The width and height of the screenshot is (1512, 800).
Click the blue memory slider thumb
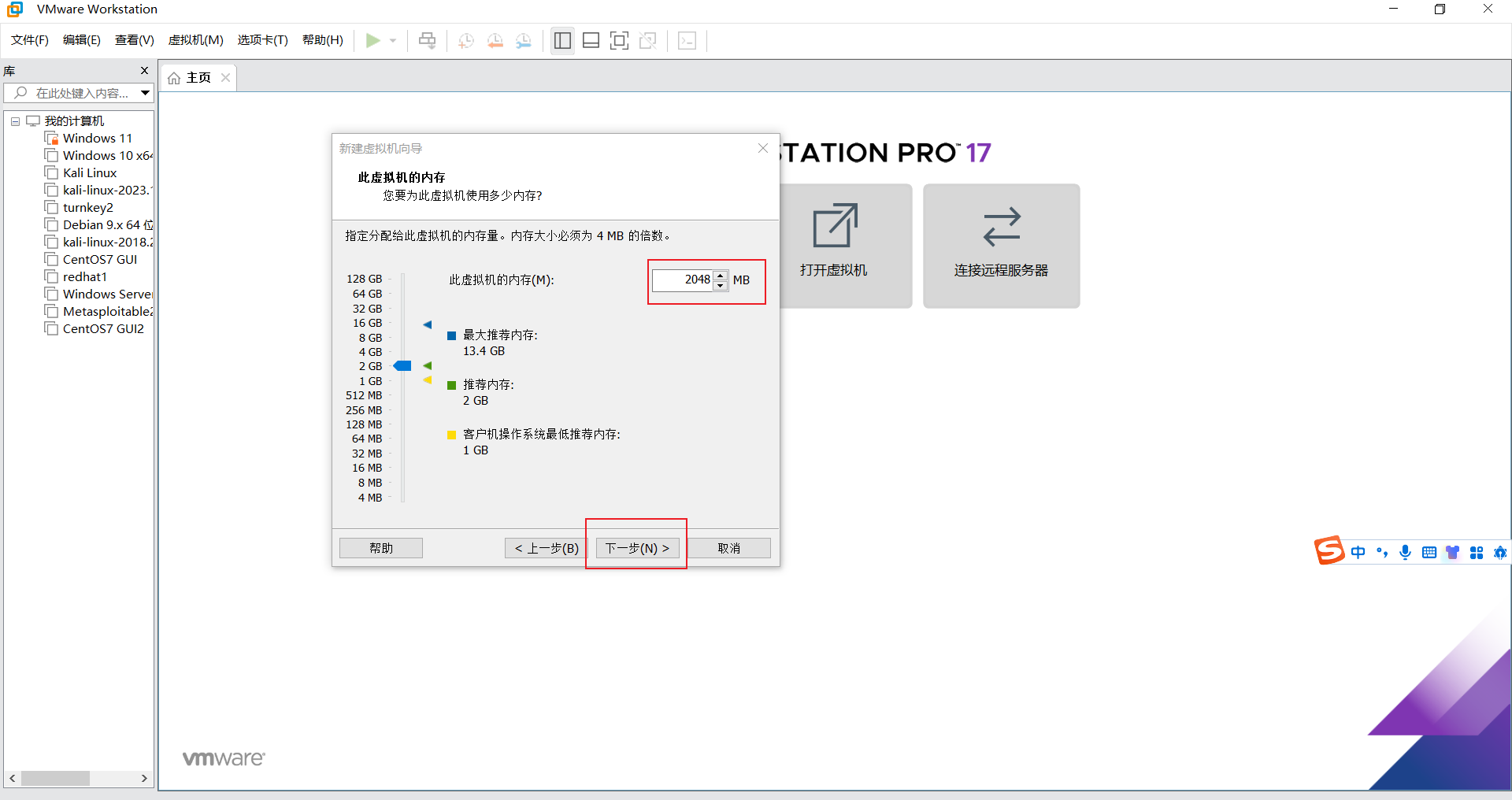(x=402, y=366)
